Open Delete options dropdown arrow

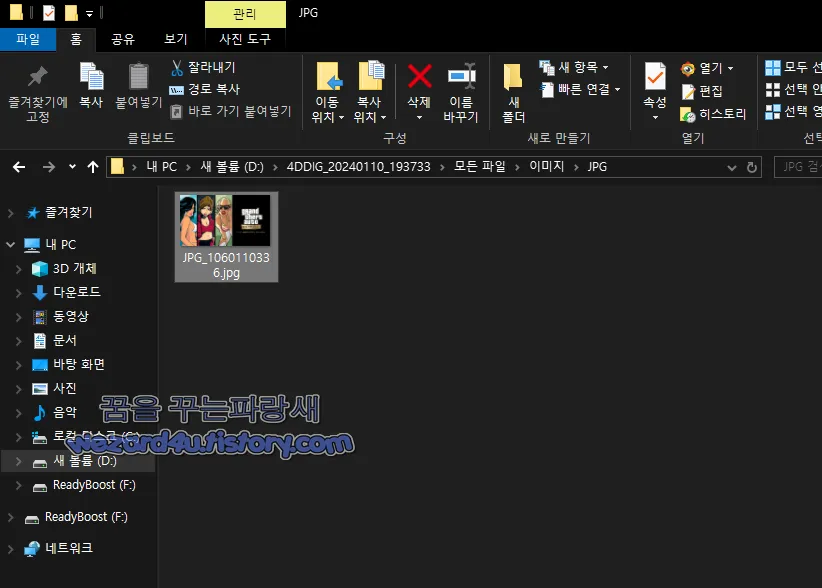pyautogui.click(x=419, y=118)
